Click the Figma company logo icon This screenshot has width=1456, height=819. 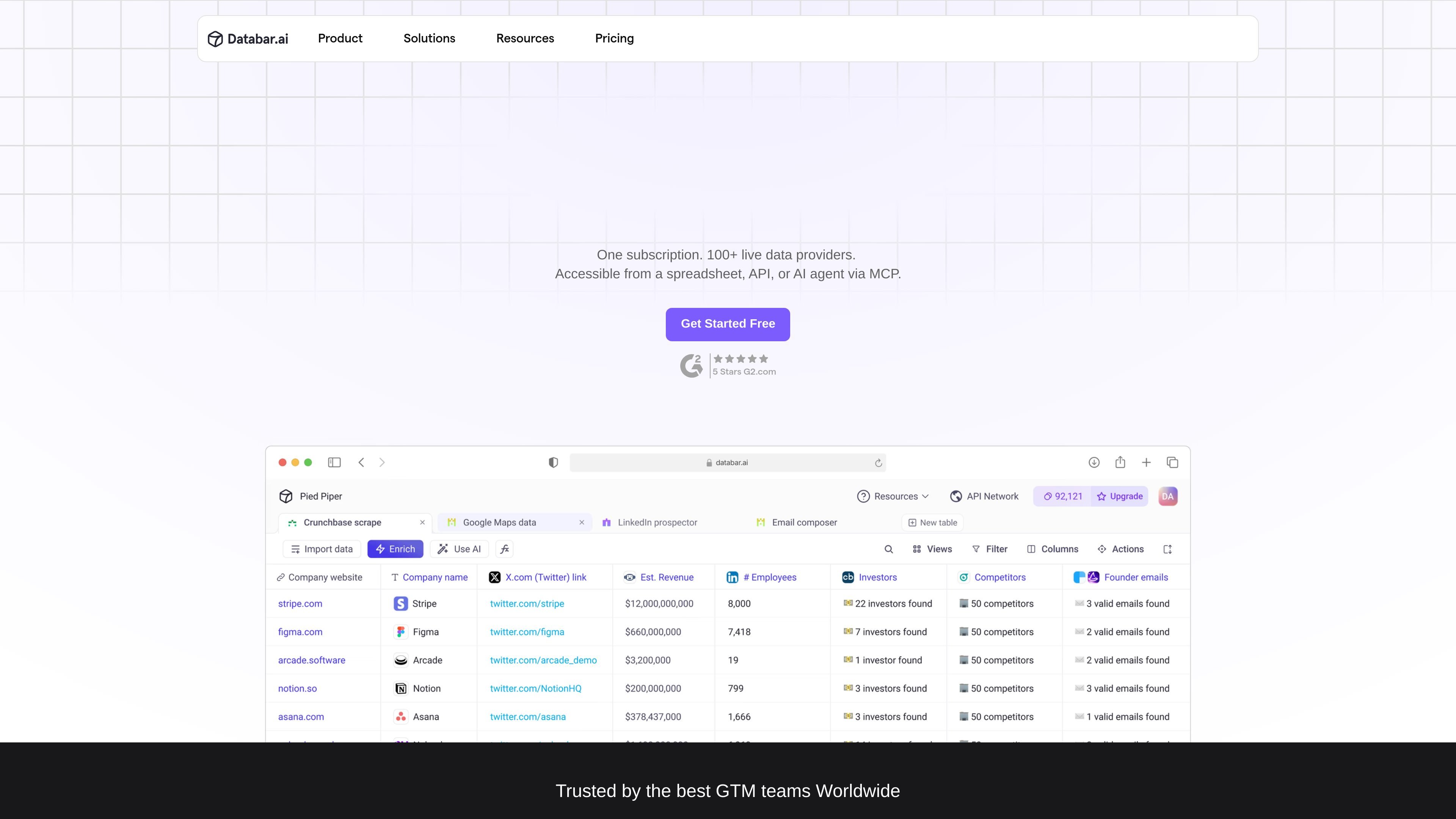pos(401,632)
